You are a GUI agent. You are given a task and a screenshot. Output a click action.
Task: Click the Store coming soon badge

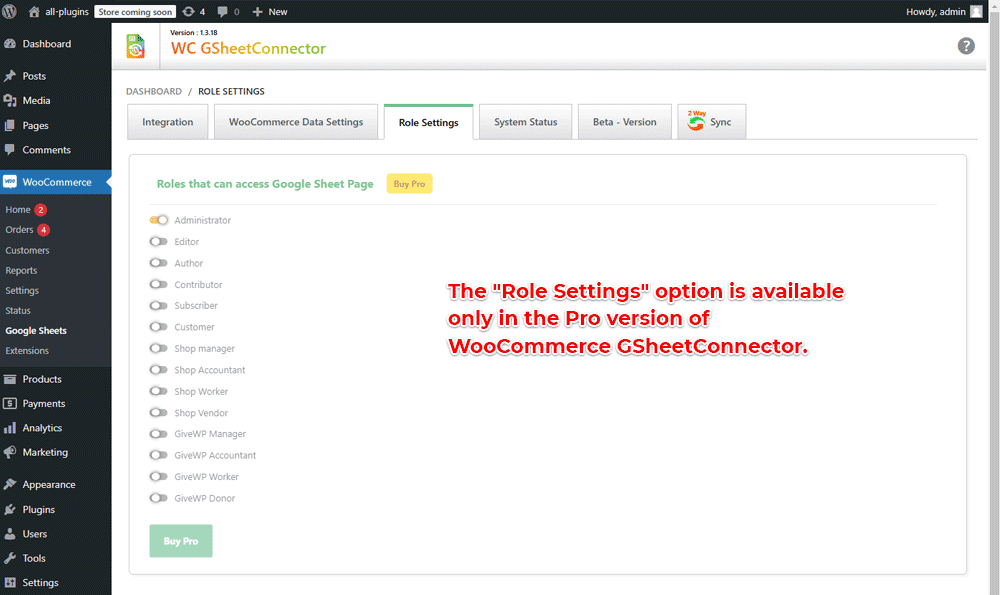click(x=135, y=11)
